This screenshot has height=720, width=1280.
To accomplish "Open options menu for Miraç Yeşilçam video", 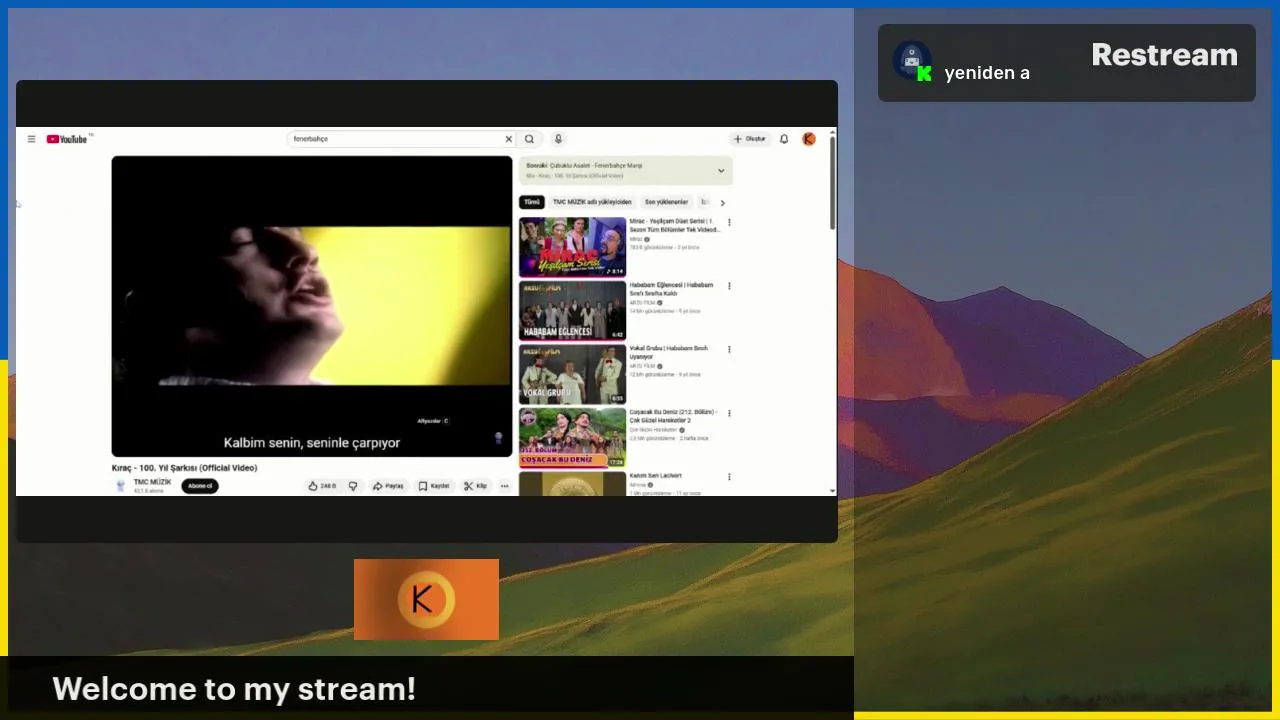I will click(x=729, y=222).
